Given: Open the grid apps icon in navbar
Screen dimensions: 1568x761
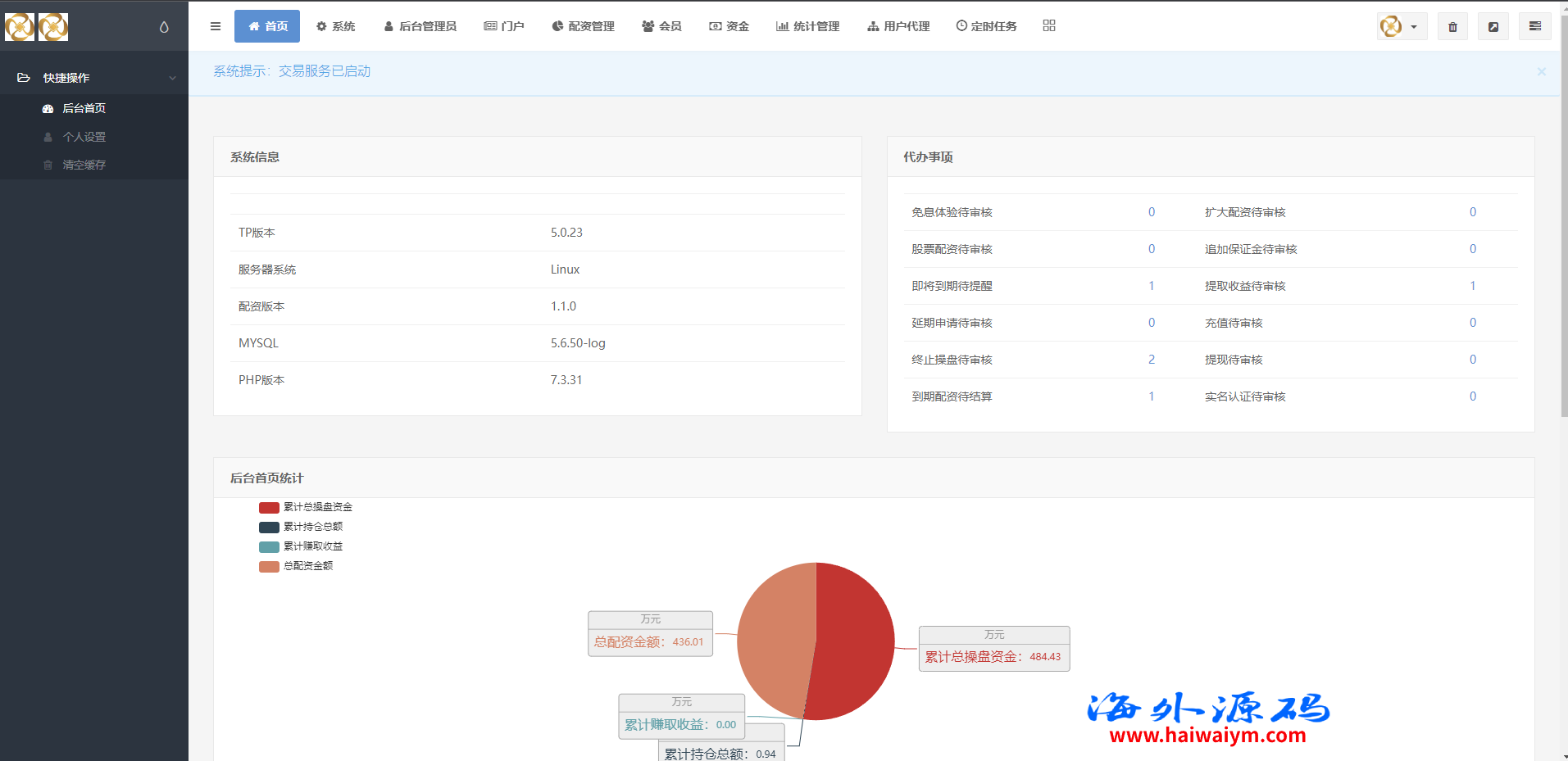Looking at the screenshot, I should [1049, 26].
